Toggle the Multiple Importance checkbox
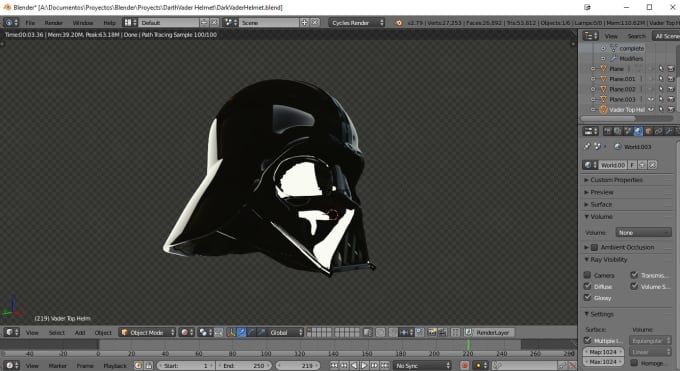The image size is (680, 371). (587, 341)
